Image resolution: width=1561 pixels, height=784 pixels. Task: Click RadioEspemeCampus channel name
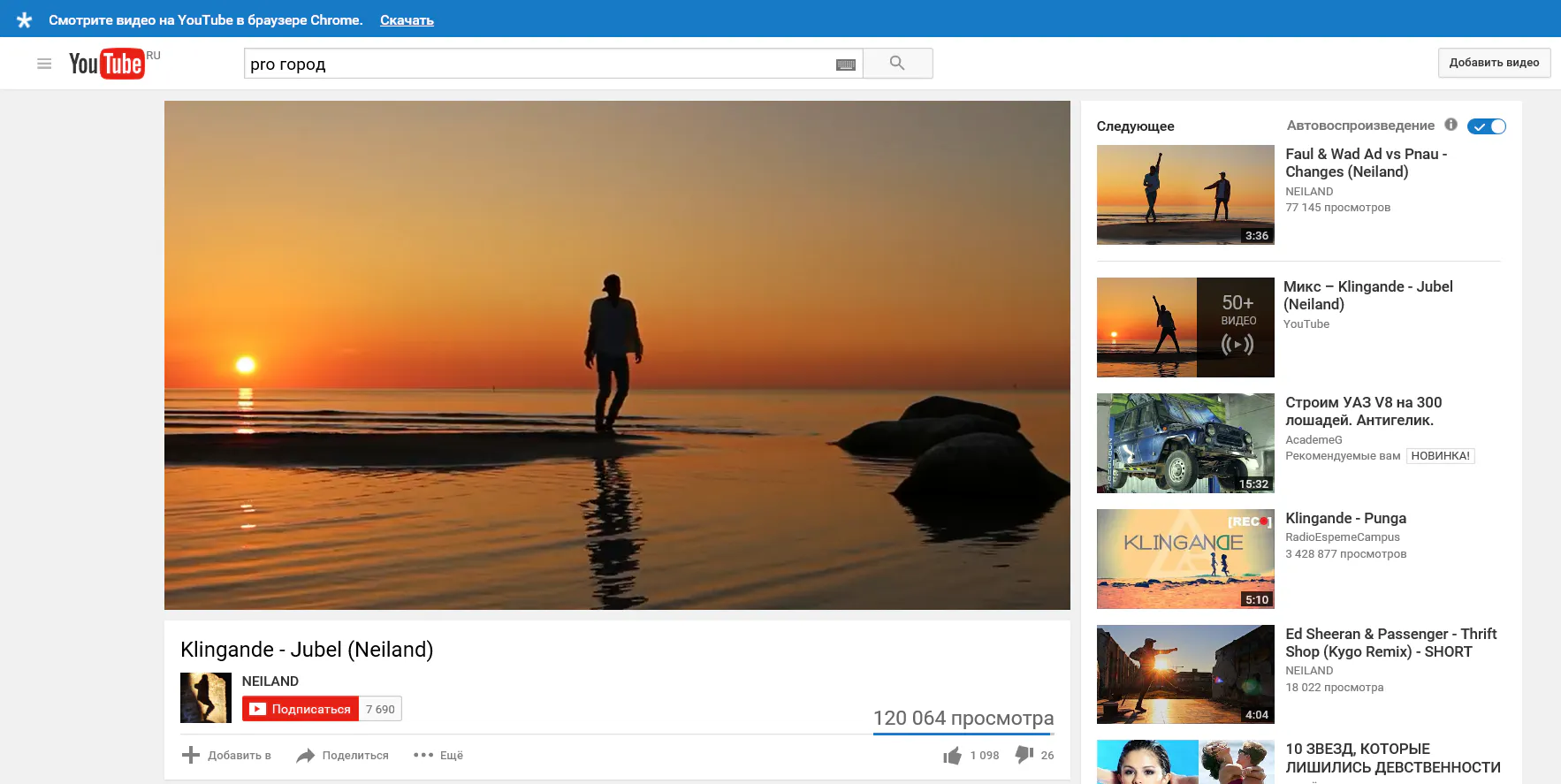click(1342, 537)
